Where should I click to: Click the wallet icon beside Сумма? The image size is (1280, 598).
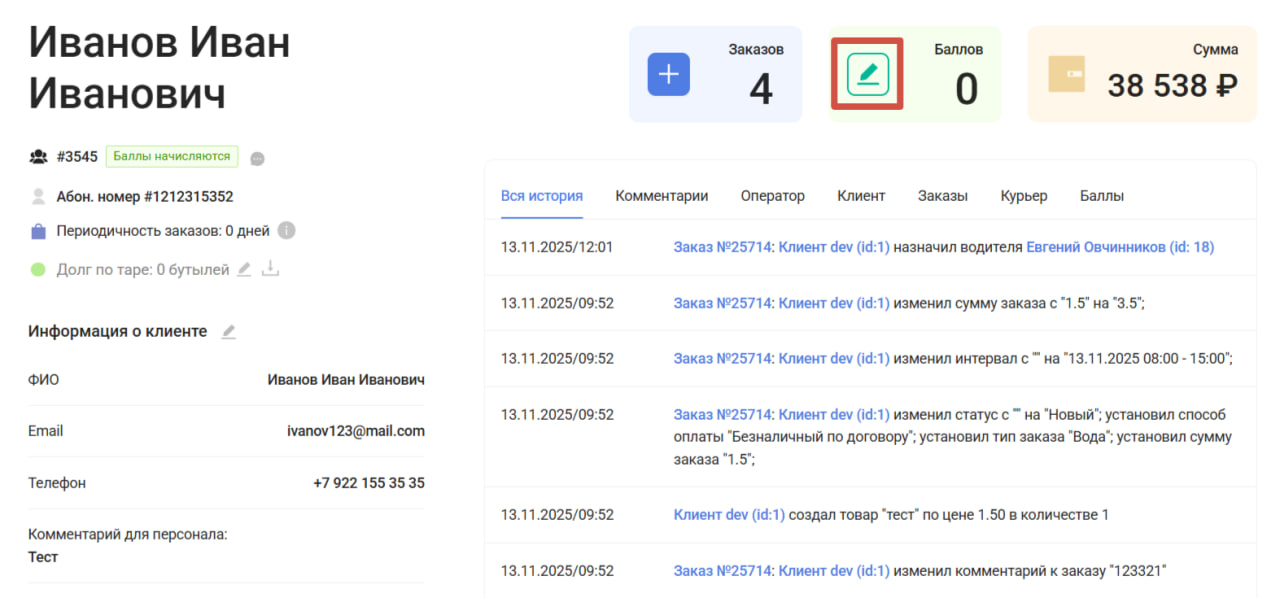click(1066, 75)
